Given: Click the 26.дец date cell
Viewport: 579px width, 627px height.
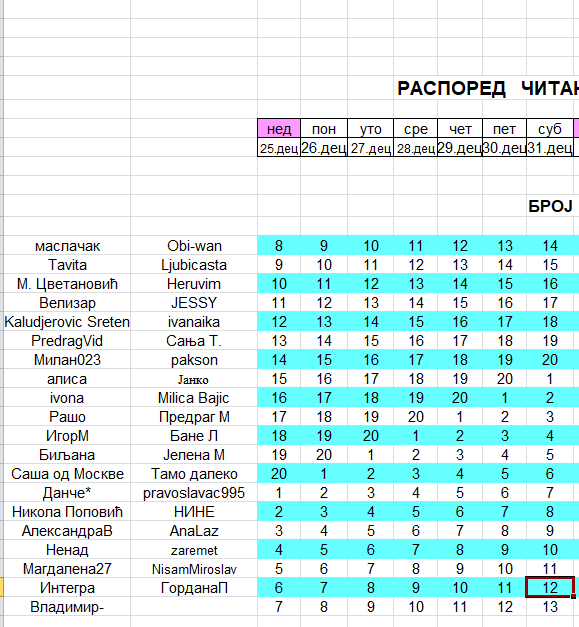Looking at the screenshot, I should (x=323, y=148).
